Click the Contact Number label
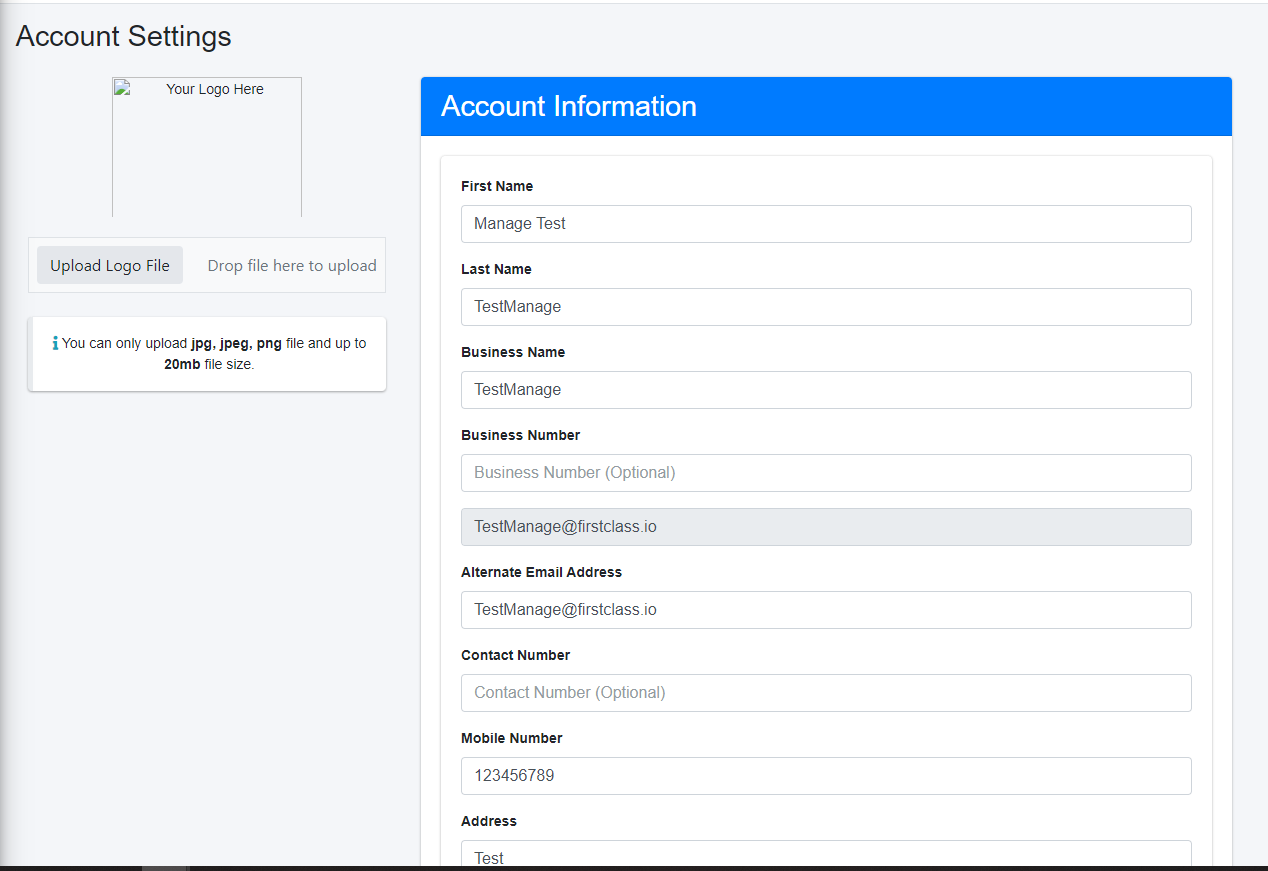 pyautogui.click(x=515, y=655)
